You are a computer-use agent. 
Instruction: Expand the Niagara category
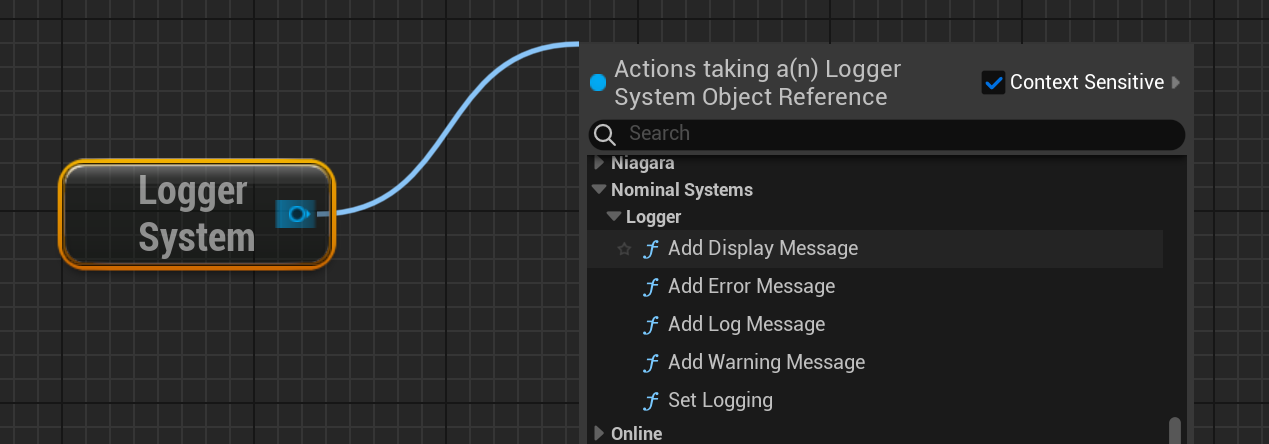coord(600,163)
